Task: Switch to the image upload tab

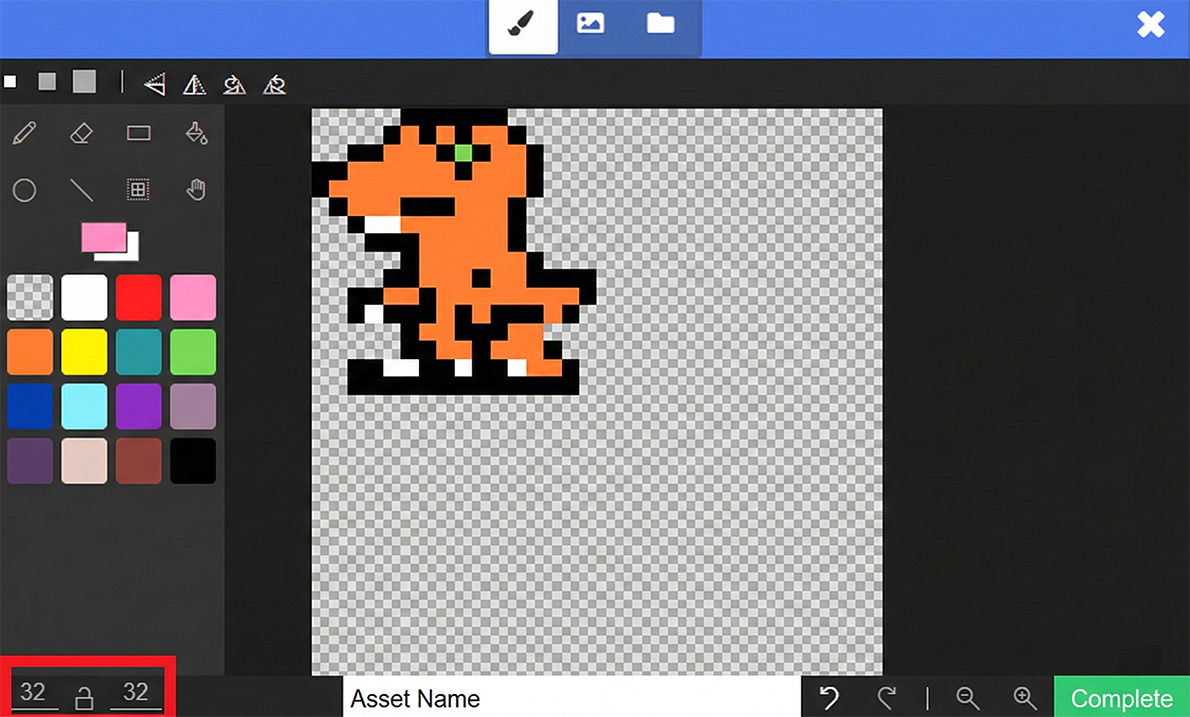Action: click(x=590, y=24)
